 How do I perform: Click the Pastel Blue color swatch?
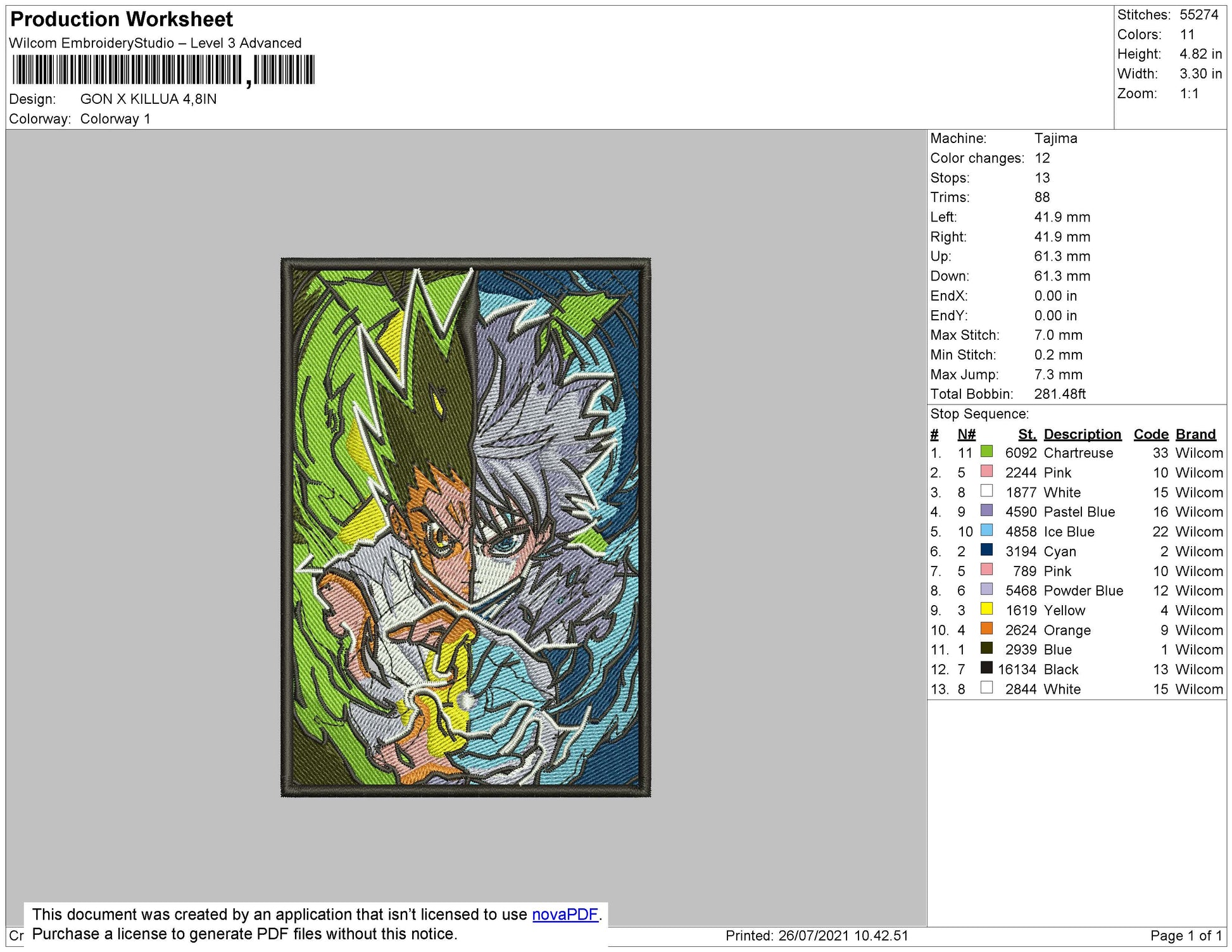point(986,510)
